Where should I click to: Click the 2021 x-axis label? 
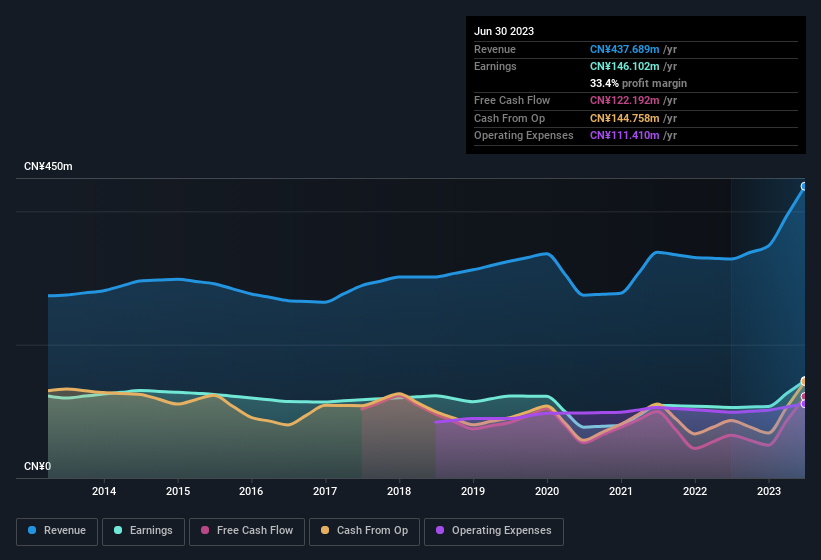(x=621, y=491)
